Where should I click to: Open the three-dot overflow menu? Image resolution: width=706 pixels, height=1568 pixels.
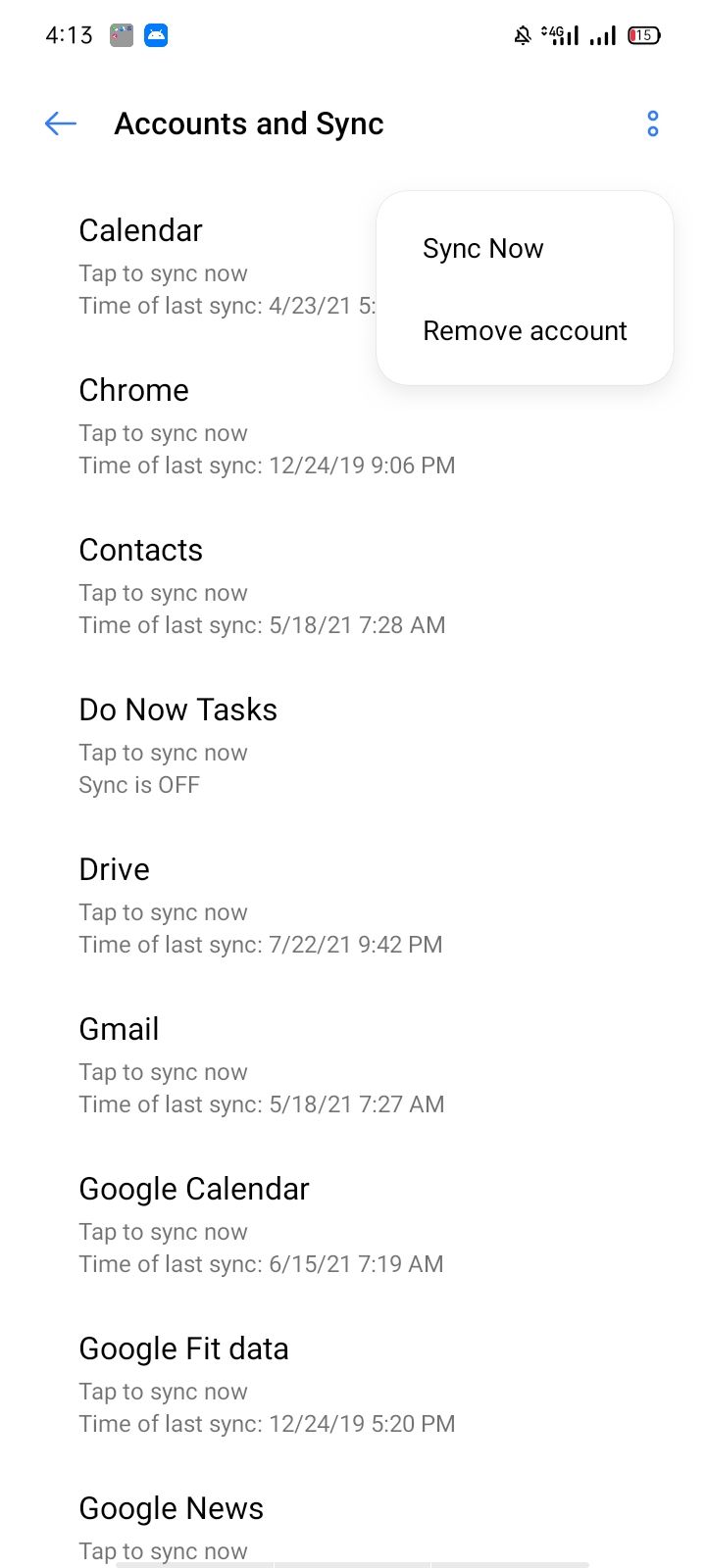click(652, 123)
